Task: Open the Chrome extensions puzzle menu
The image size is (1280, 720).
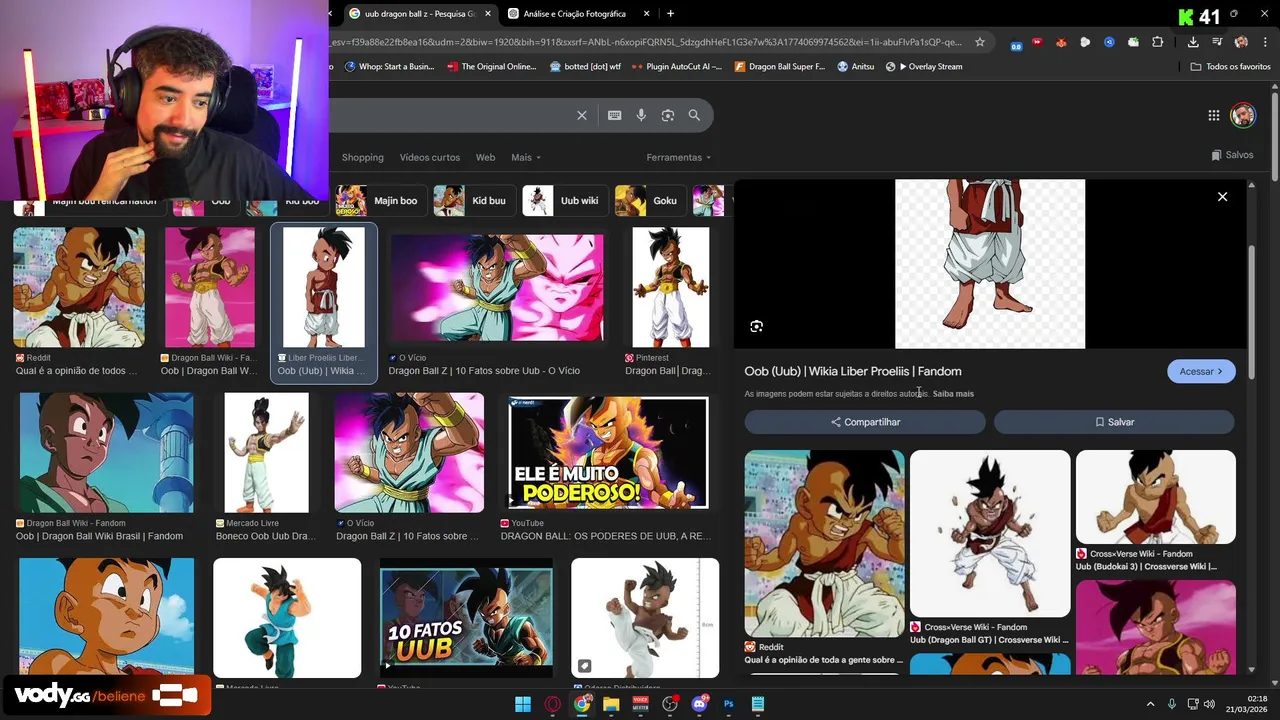Action: [x=1158, y=42]
